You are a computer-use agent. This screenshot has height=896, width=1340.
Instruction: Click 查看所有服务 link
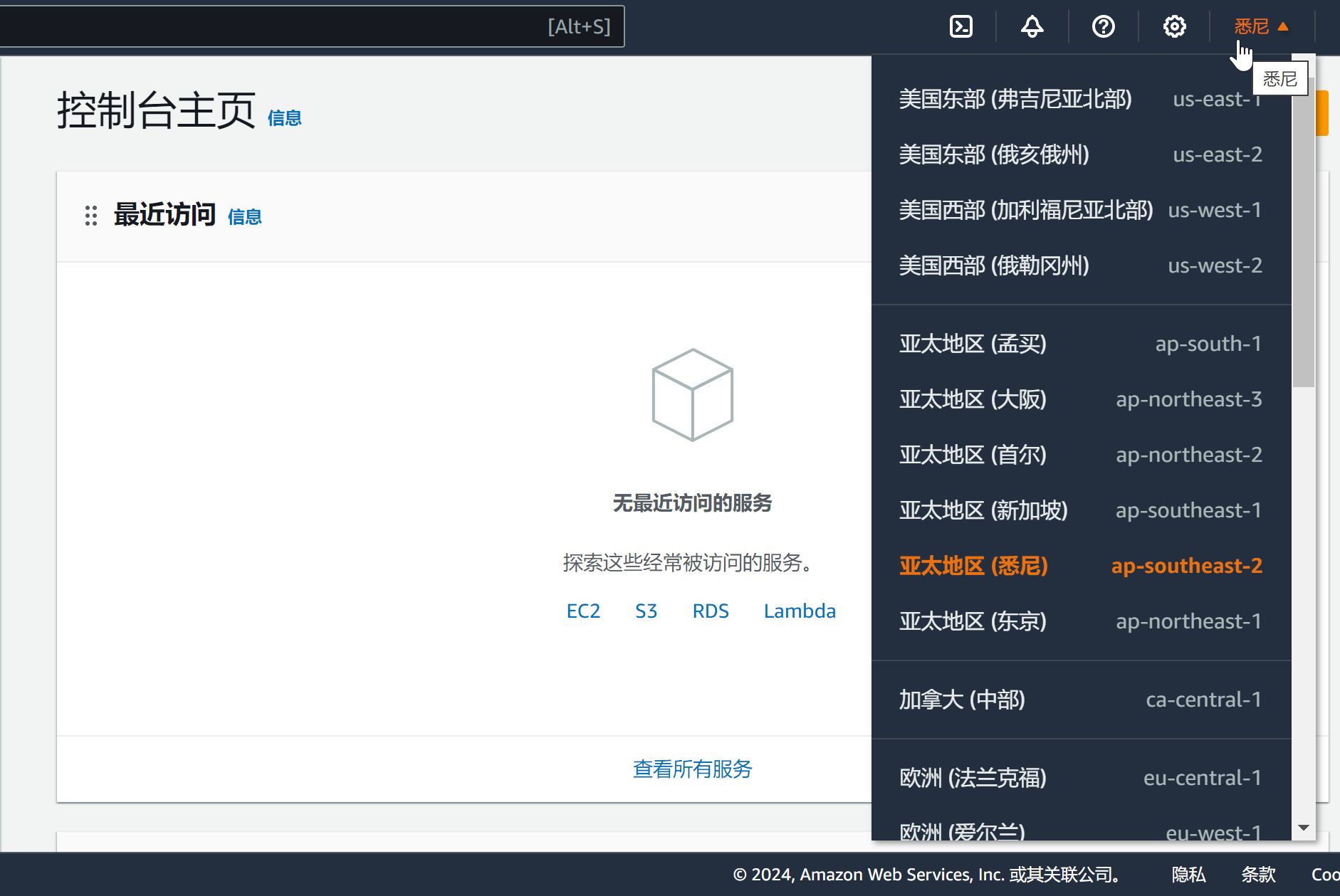pos(692,769)
